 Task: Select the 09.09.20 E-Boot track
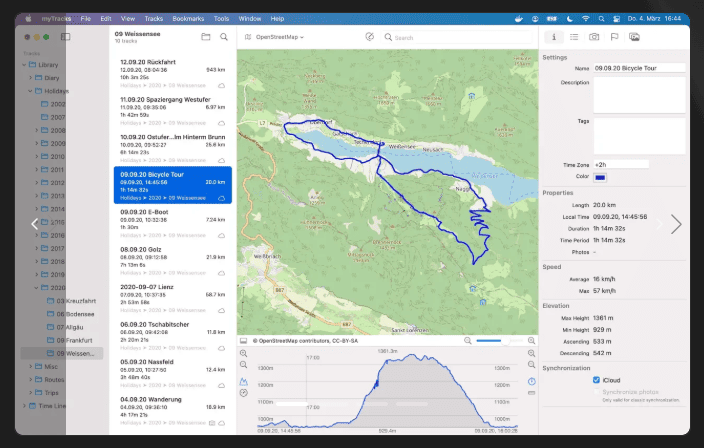coord(173,223)
